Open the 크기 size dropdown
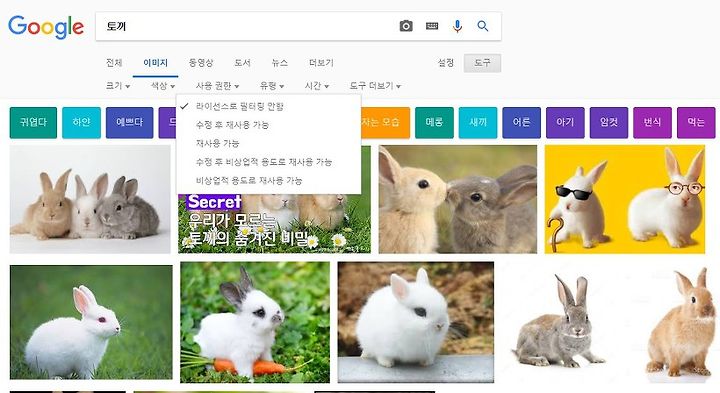 (x=118, y=86)
